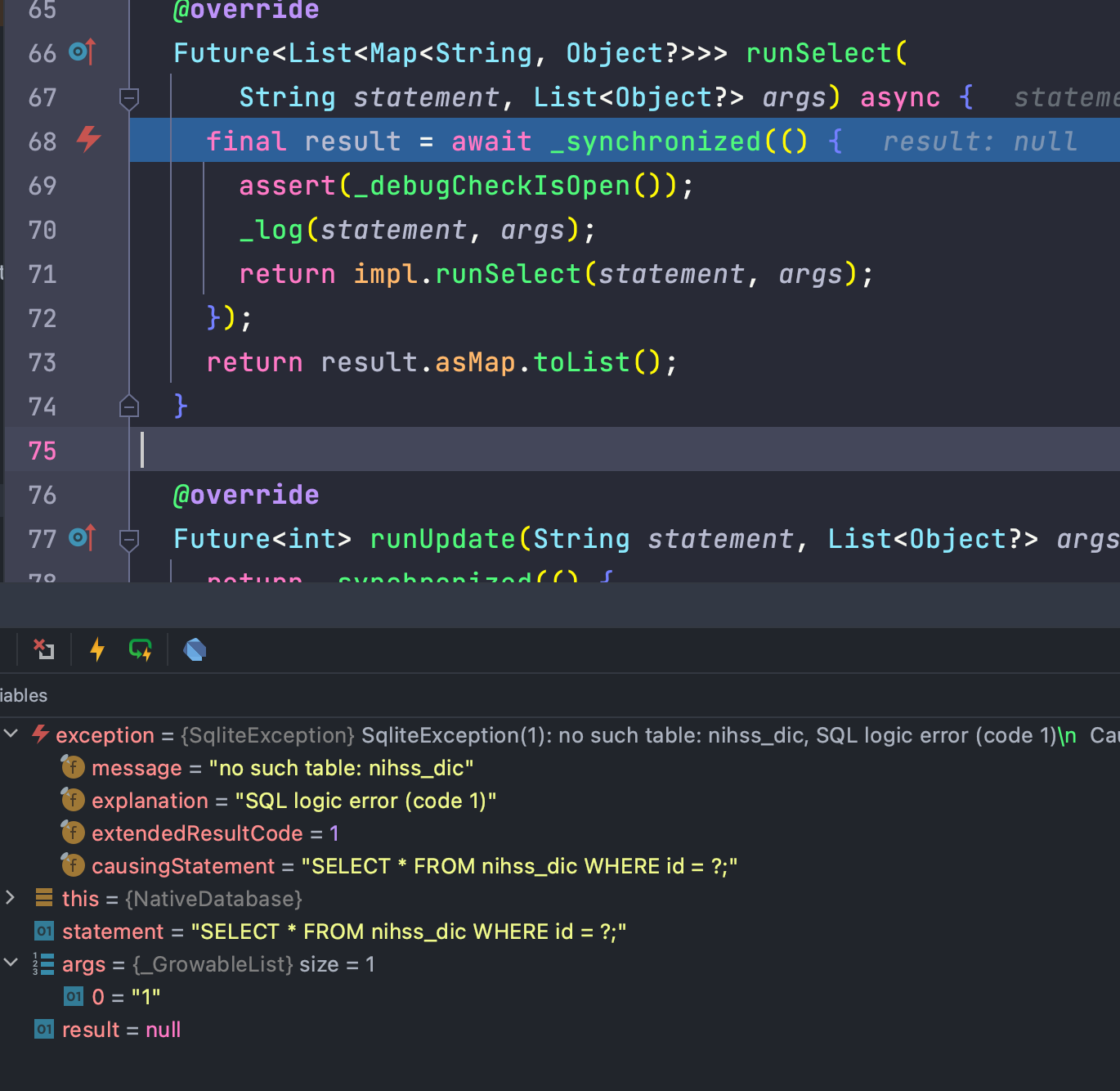Expand the this NativeDatabase variable
The width and height of the screenshot is (1120, 1091).
[11, 898]
